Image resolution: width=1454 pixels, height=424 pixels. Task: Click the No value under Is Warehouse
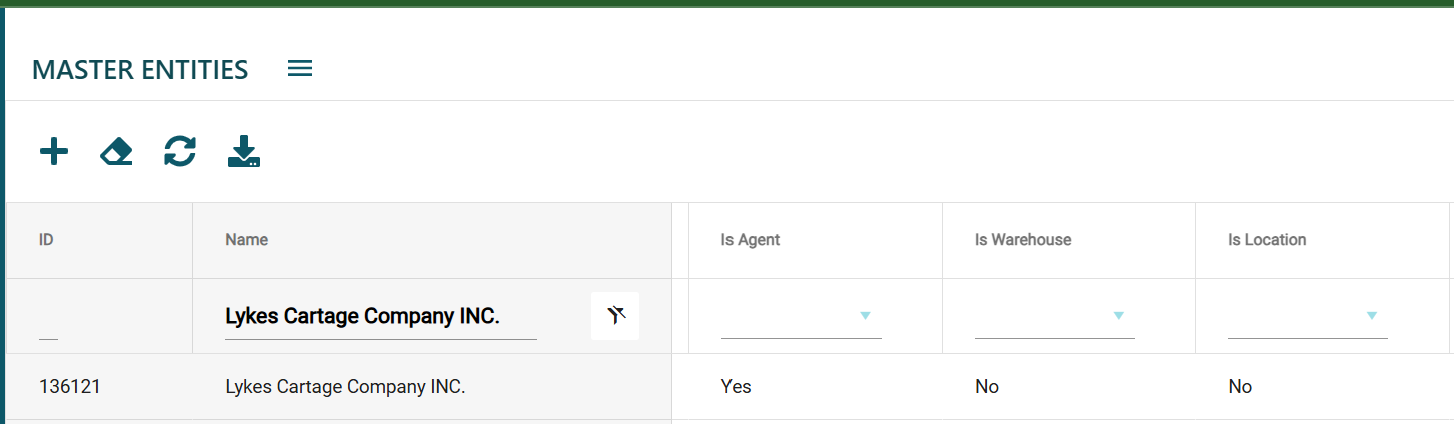pyautogui.click(x=987, y=387)
